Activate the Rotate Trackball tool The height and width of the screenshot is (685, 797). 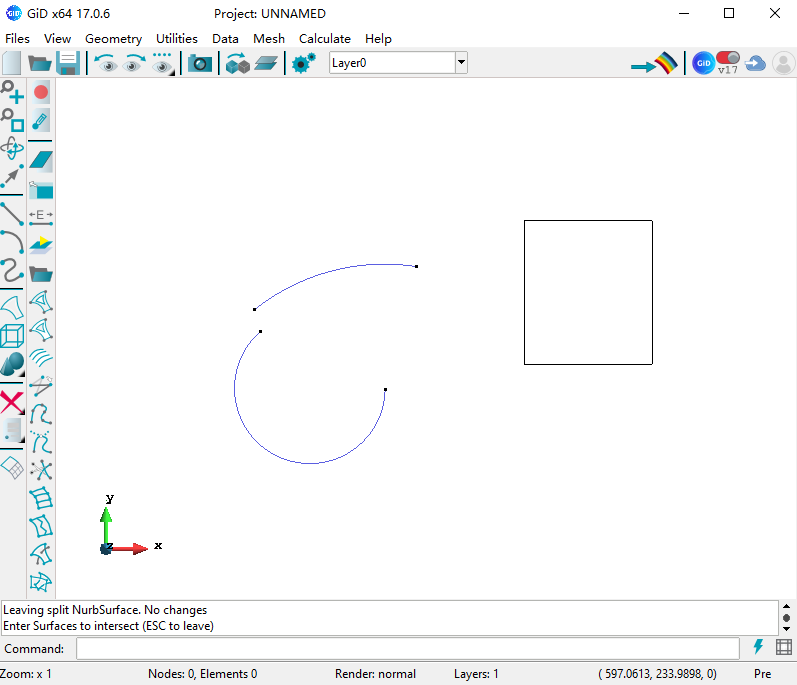click(x=12, y=148)
